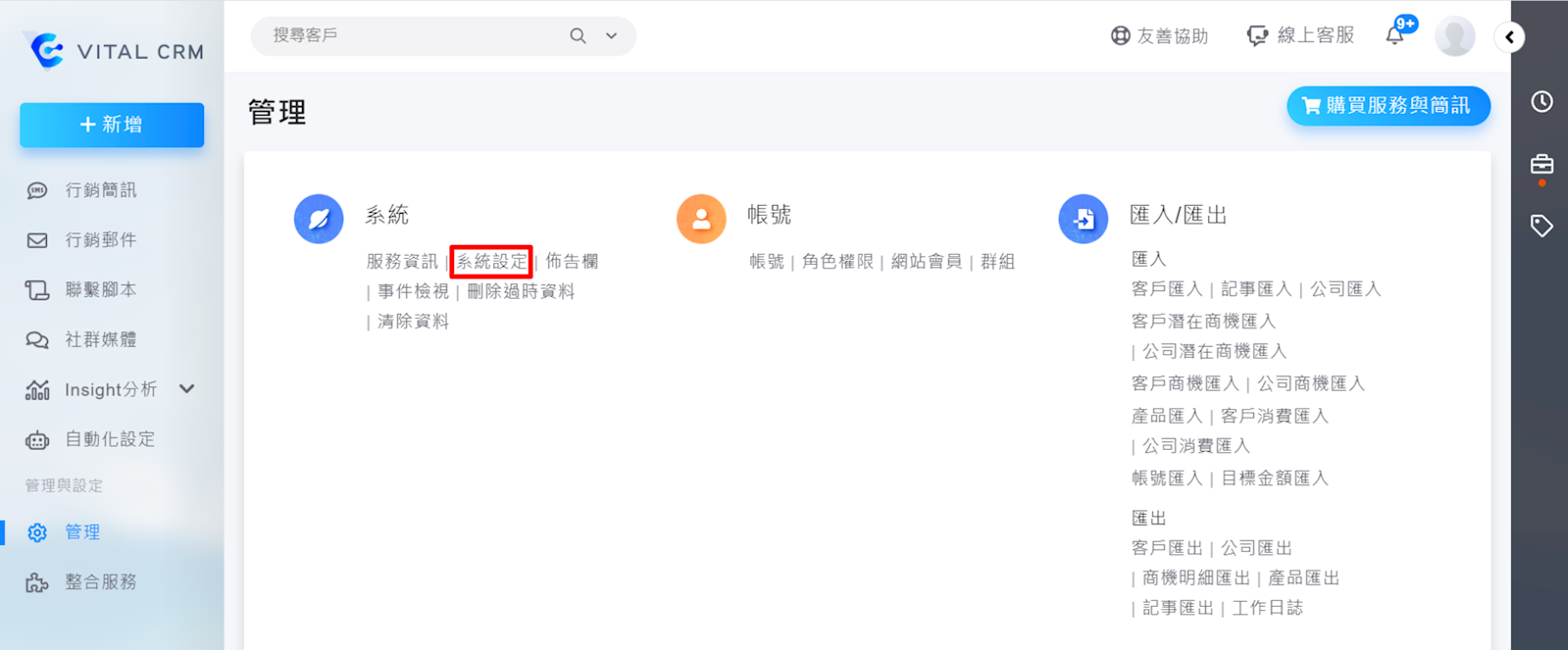Open the history clock icon panel
This screenshot has height=650, width=1568.
(x=1542, y=102)
